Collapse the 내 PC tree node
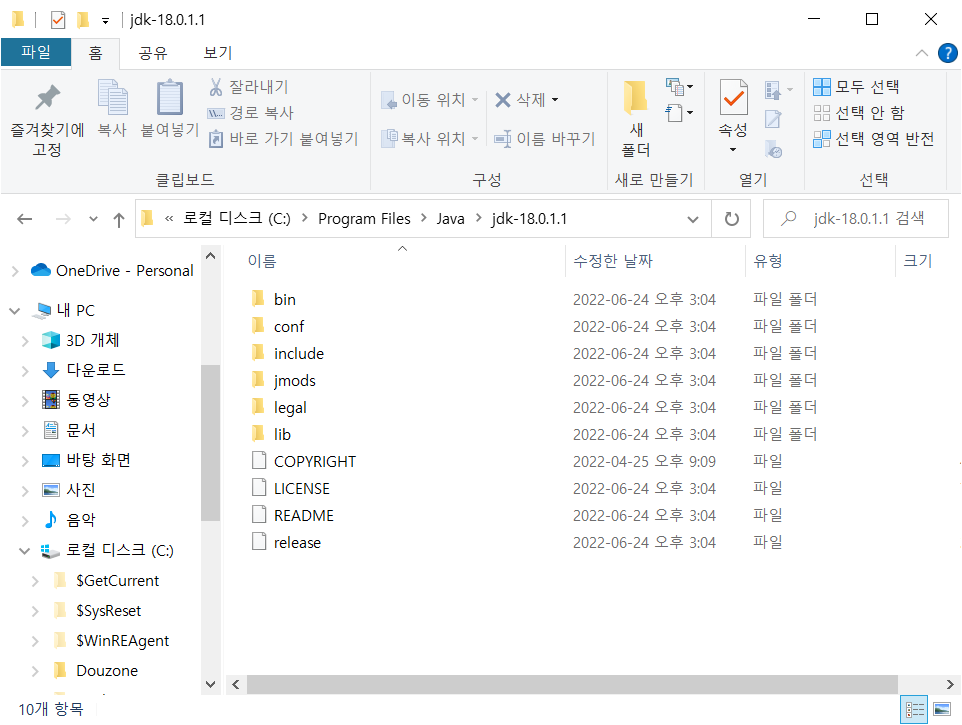The height and width of the screenshot is (725, 962). tap(15, 311)
